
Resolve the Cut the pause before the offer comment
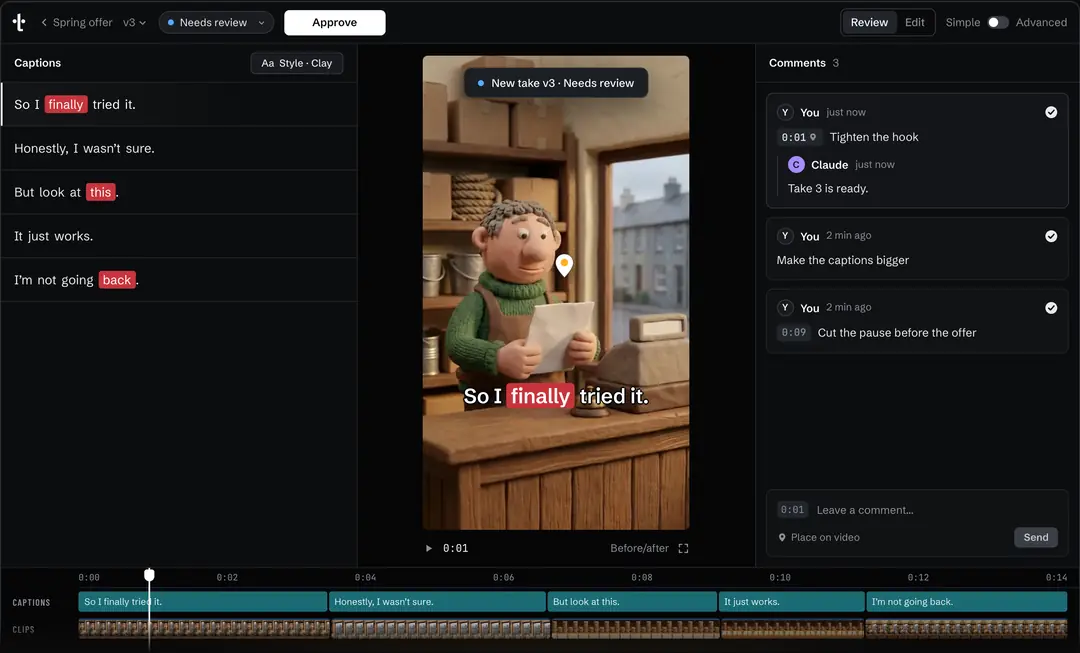point(1051,308)
